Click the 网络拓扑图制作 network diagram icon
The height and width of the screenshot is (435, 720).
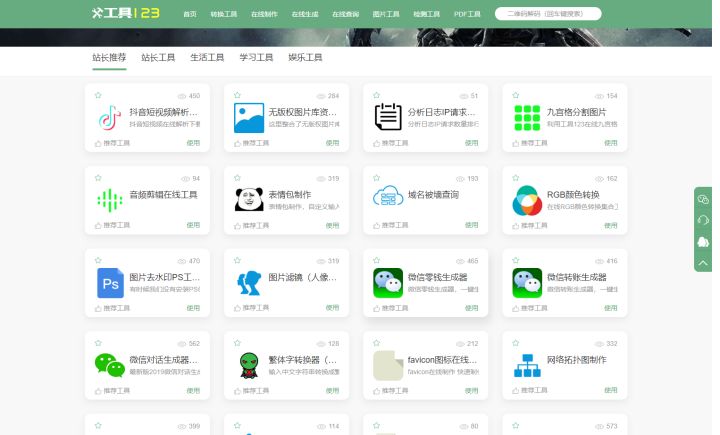[x=527, y=366]
